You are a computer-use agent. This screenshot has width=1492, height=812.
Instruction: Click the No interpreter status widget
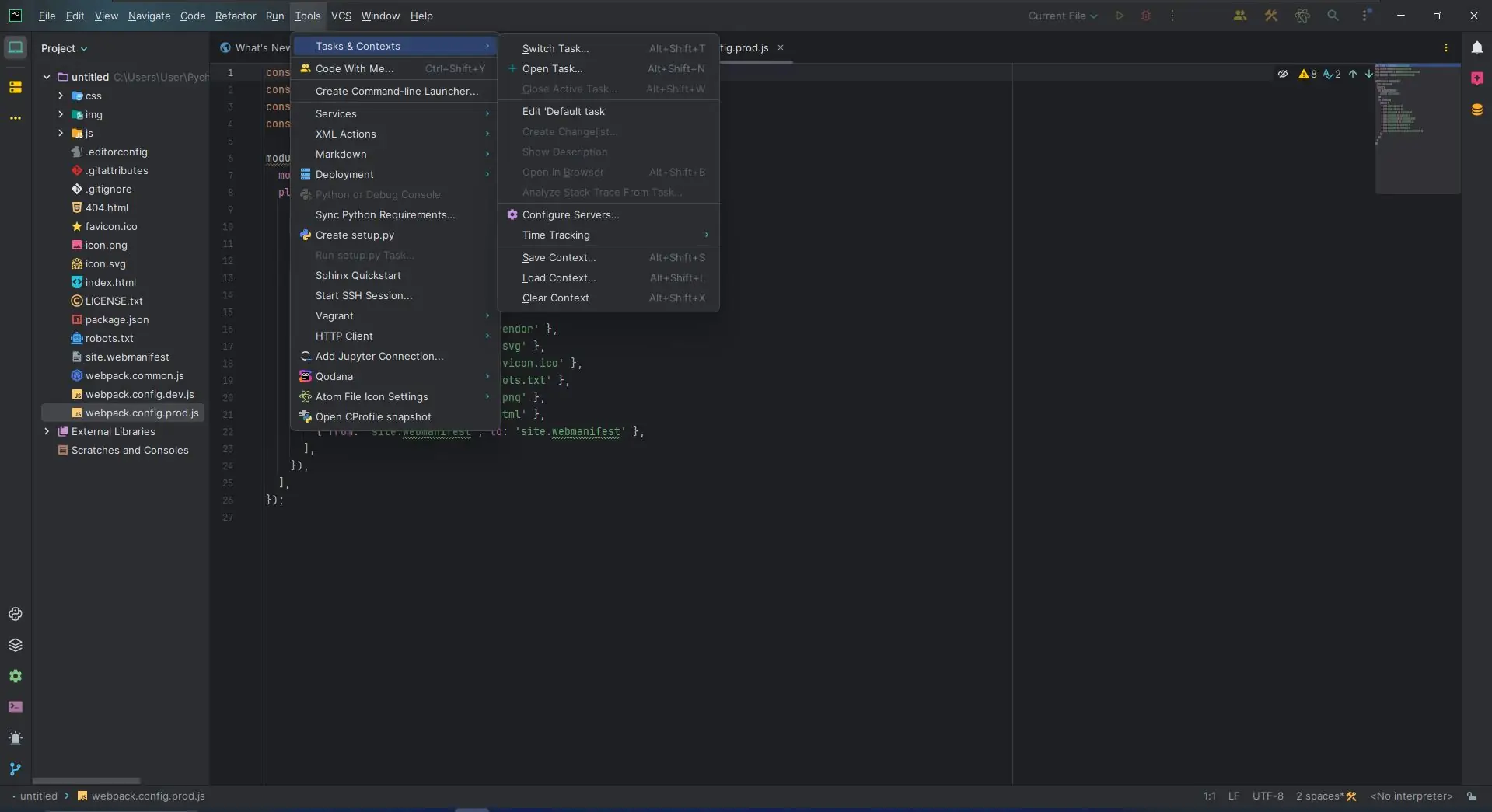pos(1411,796)
